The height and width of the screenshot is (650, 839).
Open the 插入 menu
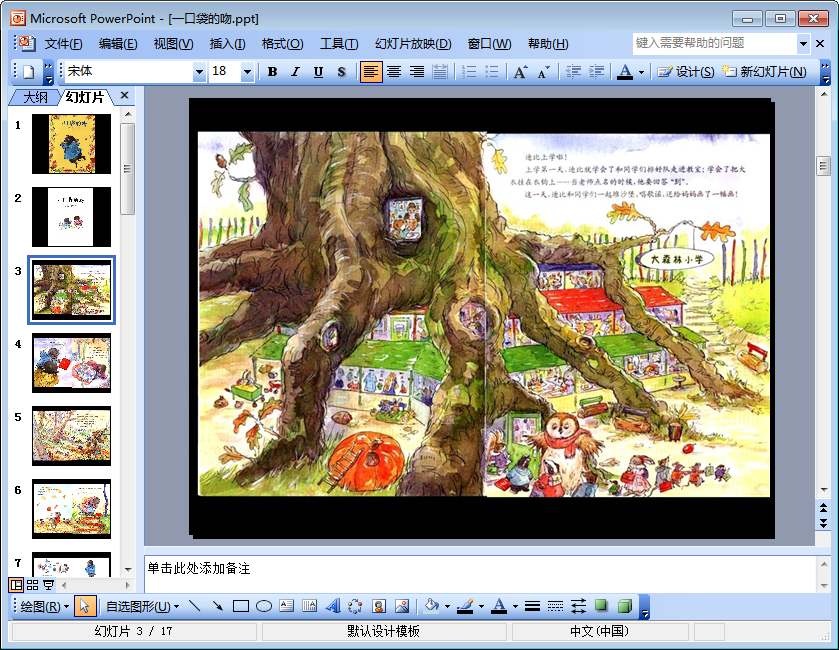tap(227, 44)
